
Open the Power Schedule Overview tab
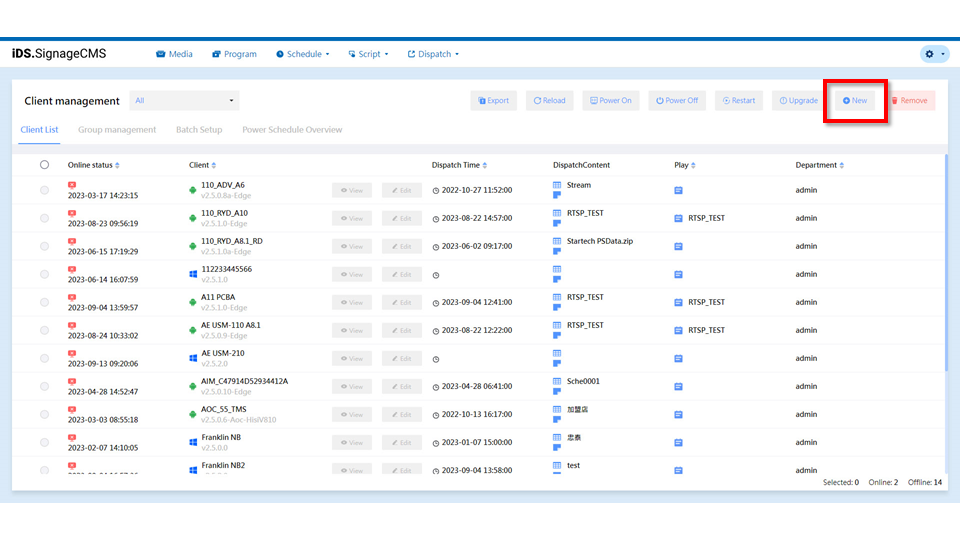point(292,130)
